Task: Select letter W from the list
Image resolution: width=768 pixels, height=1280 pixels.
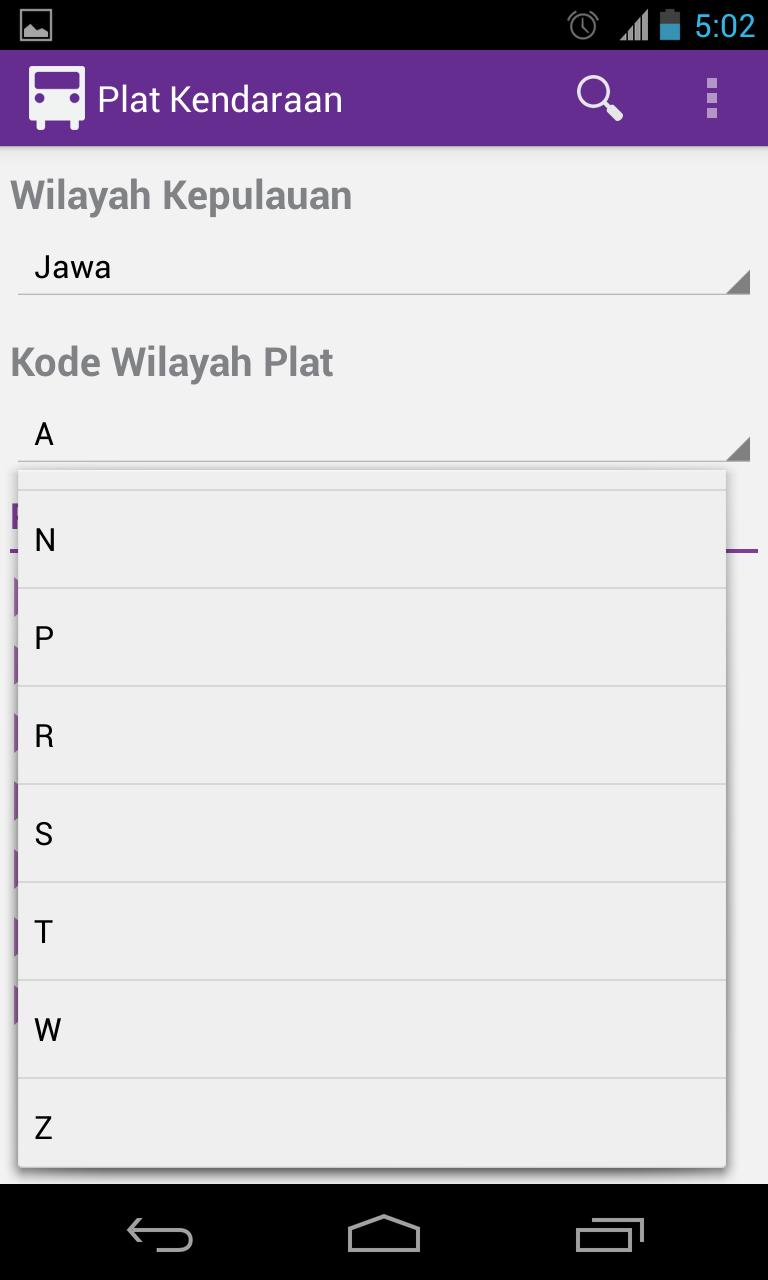Action: coord(371,1028)
